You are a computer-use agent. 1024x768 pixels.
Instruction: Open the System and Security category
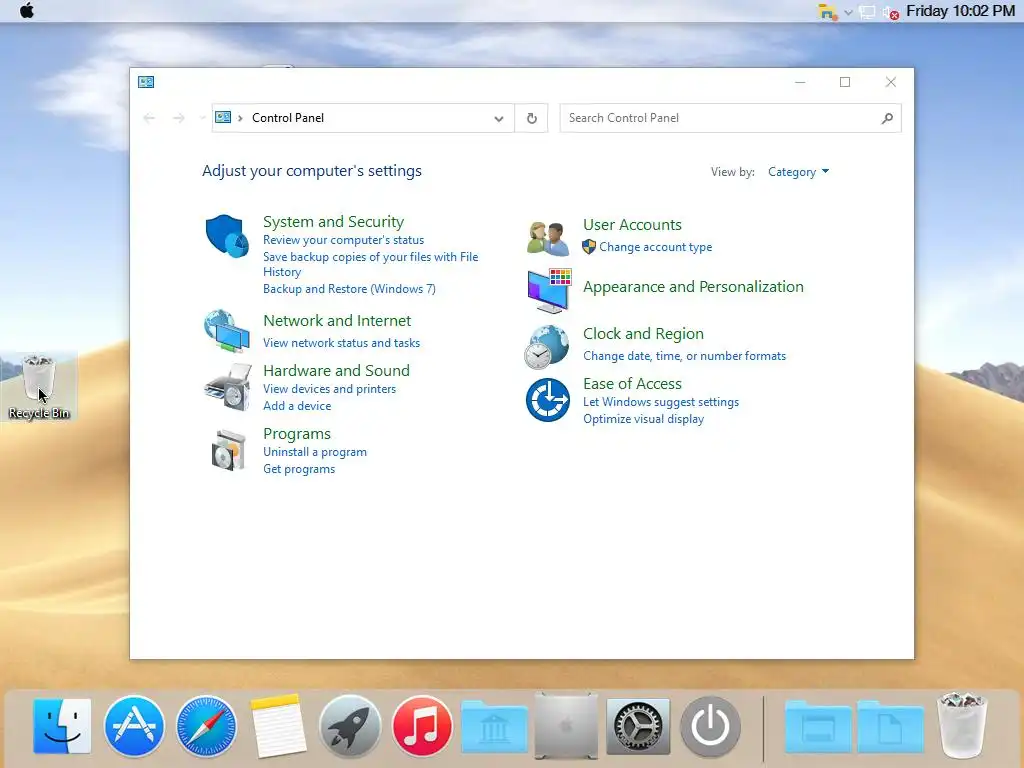[x=334, y=222]
